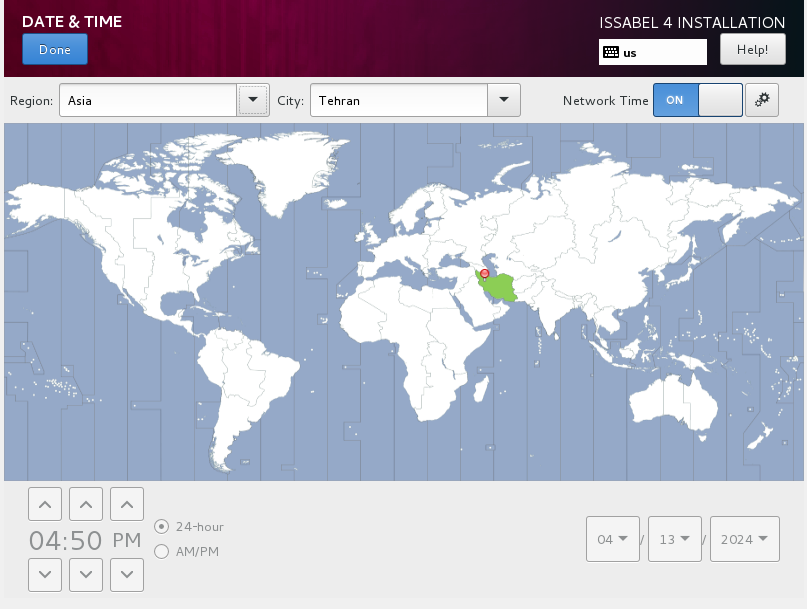Click the minutes ones down arrow
This screenshot has width=807, height=609.
coord(126,574)
